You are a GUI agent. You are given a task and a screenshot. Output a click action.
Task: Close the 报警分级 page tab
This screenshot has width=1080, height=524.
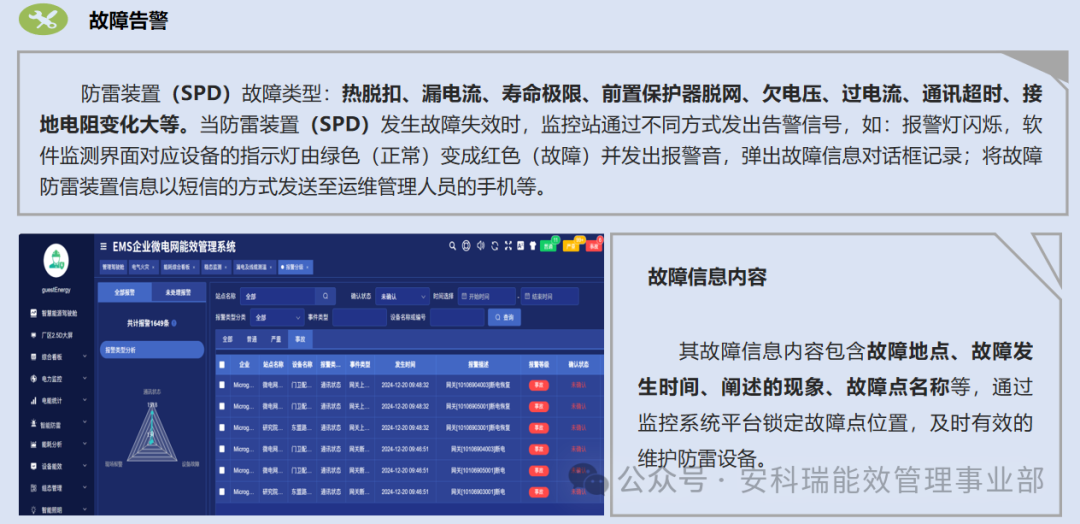click(x=309, y=266)
